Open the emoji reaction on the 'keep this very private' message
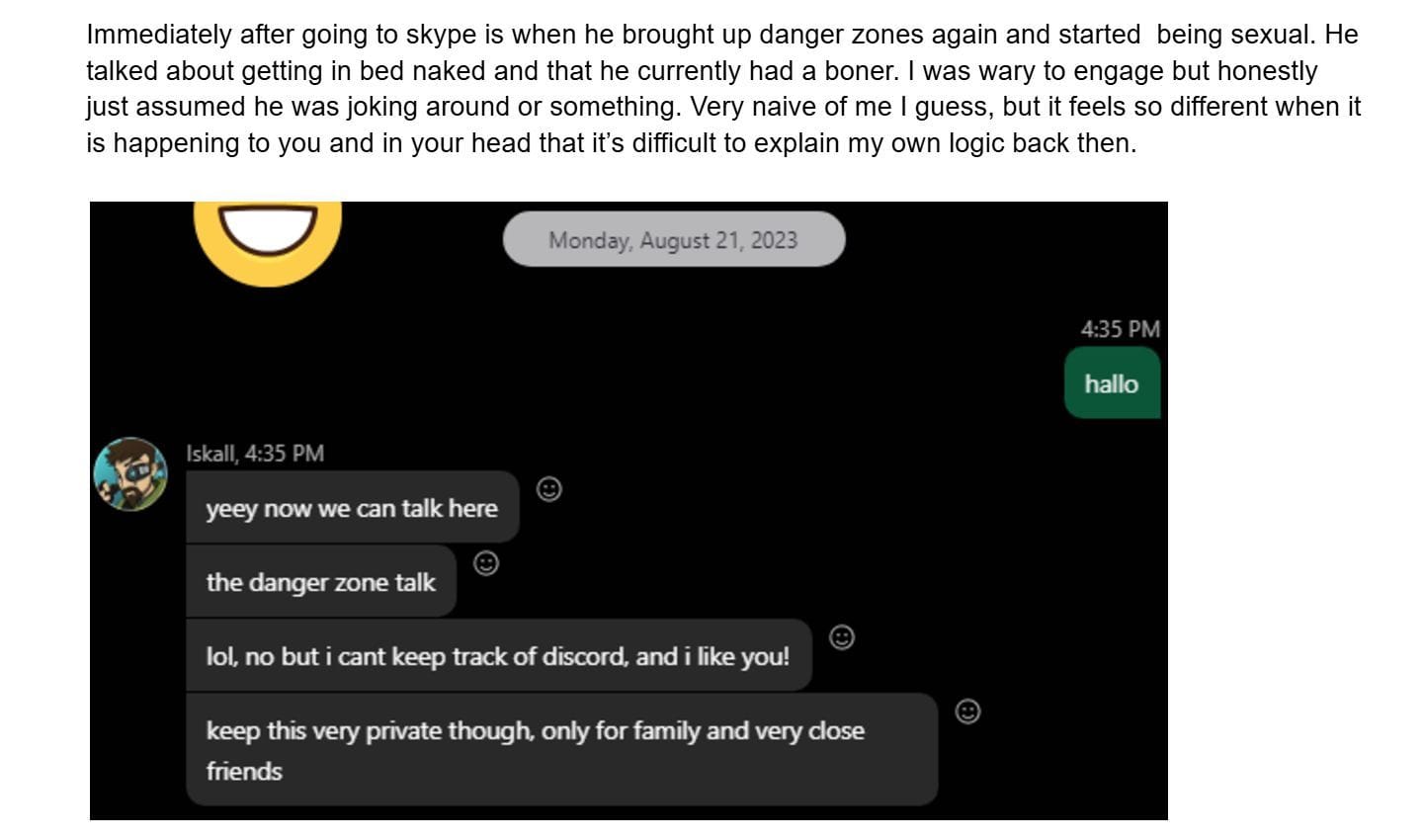1424x840 pixels. pos(967,711)
